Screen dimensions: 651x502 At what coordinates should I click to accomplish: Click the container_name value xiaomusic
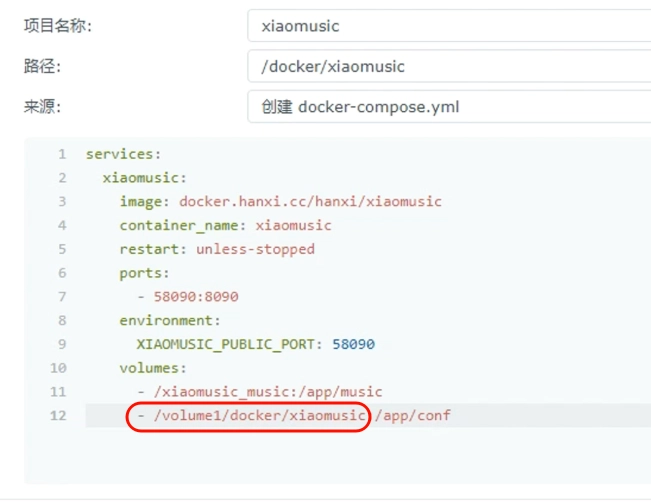point(293,225)
